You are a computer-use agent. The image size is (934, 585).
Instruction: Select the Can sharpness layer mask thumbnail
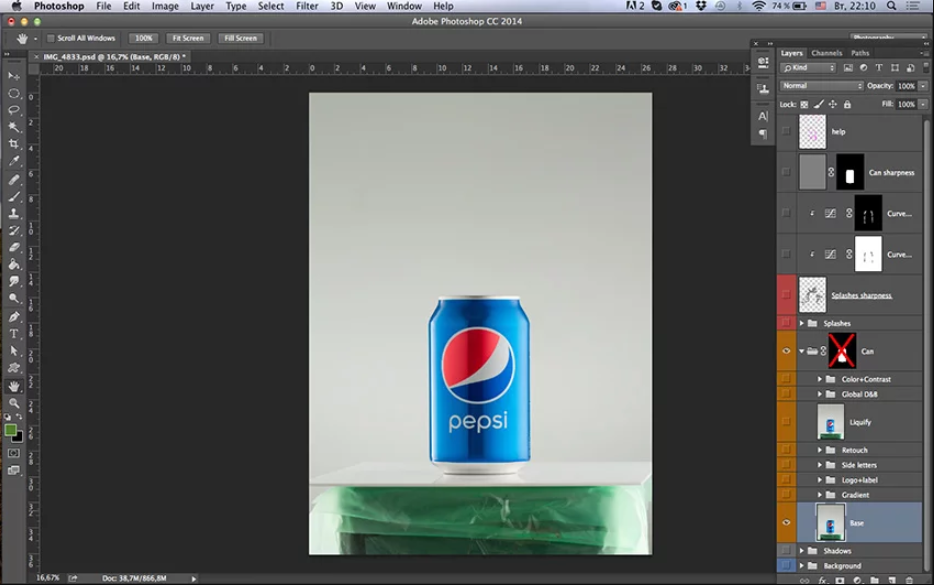point(850,172)
